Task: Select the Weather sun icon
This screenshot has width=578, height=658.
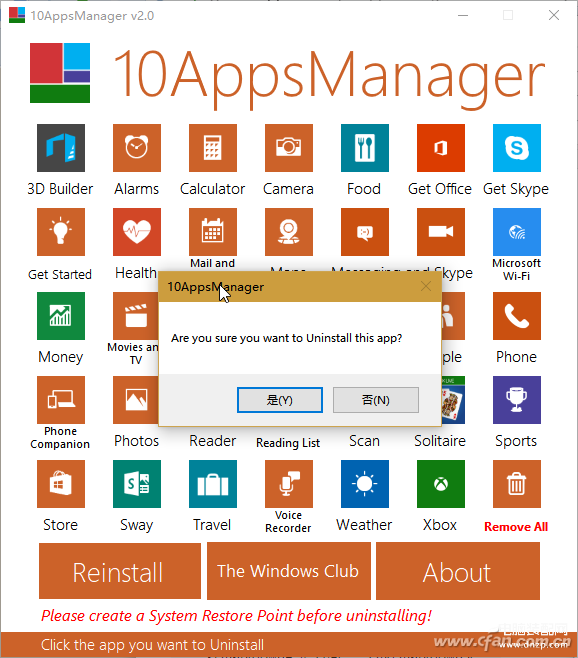Action: tap(365, 483)
